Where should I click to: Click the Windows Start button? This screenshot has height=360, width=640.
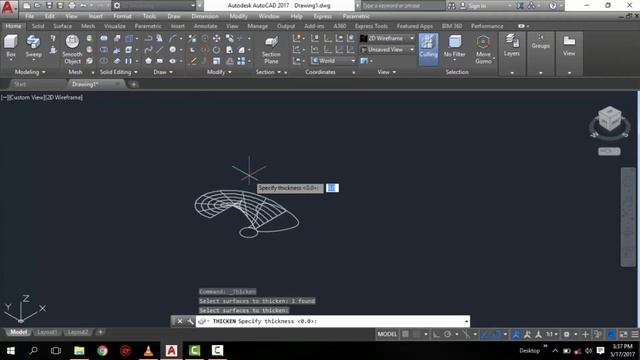click(x=10, y=351)
